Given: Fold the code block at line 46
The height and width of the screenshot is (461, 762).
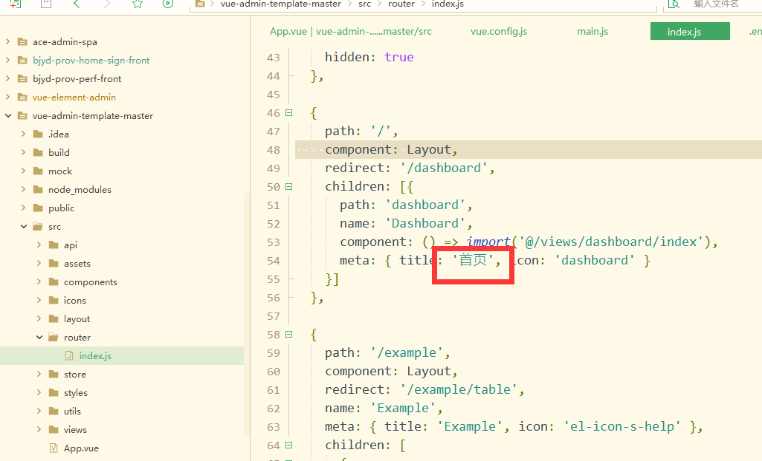Looking at the screenshot, I should (x=289, y=113).
